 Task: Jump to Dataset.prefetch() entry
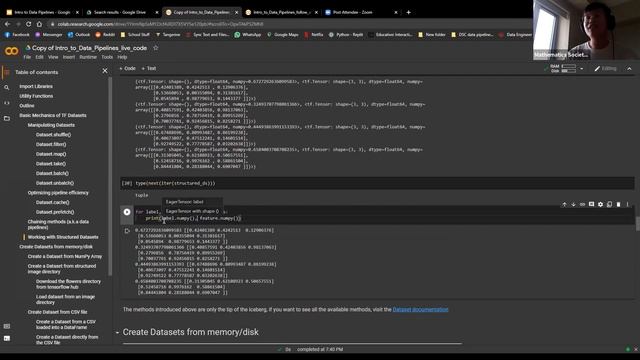(x=55, y=212)
